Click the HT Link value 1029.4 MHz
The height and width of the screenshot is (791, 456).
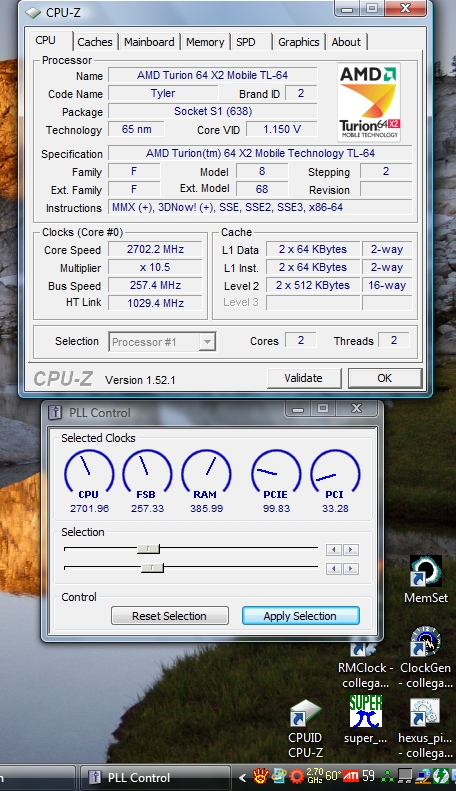tap(155, 303)
